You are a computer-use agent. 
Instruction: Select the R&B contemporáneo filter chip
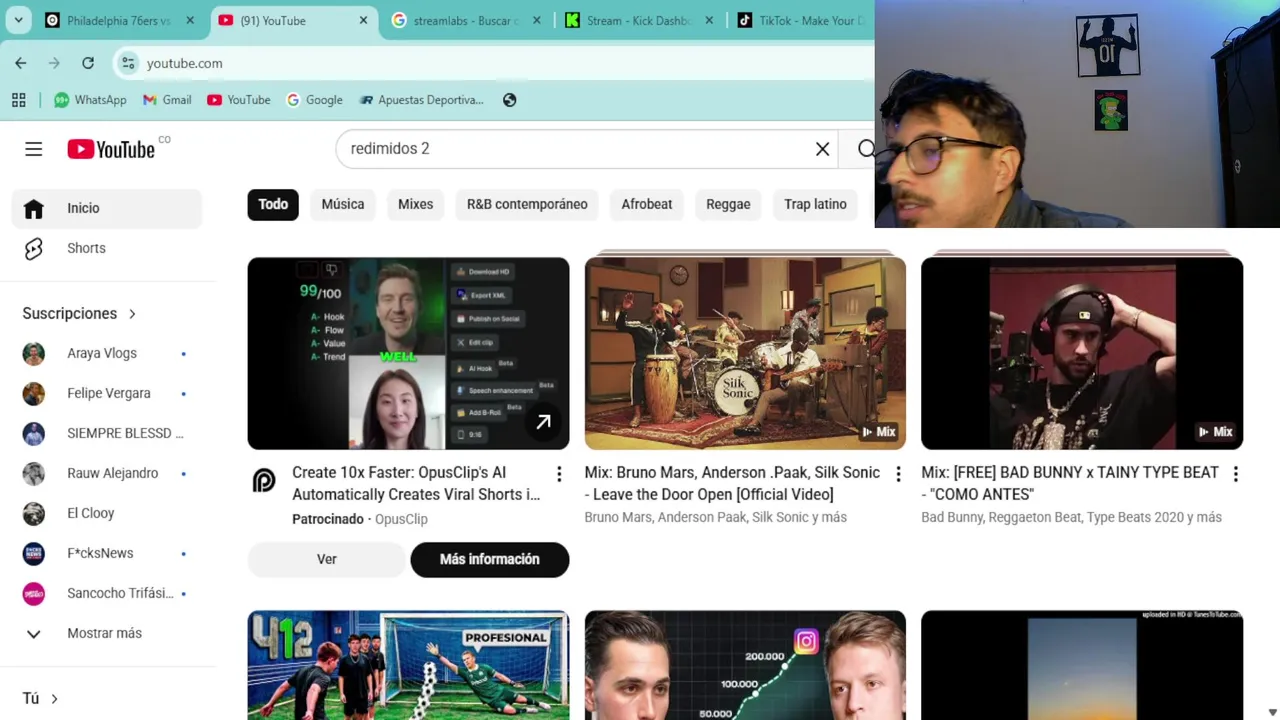point(527,204)
